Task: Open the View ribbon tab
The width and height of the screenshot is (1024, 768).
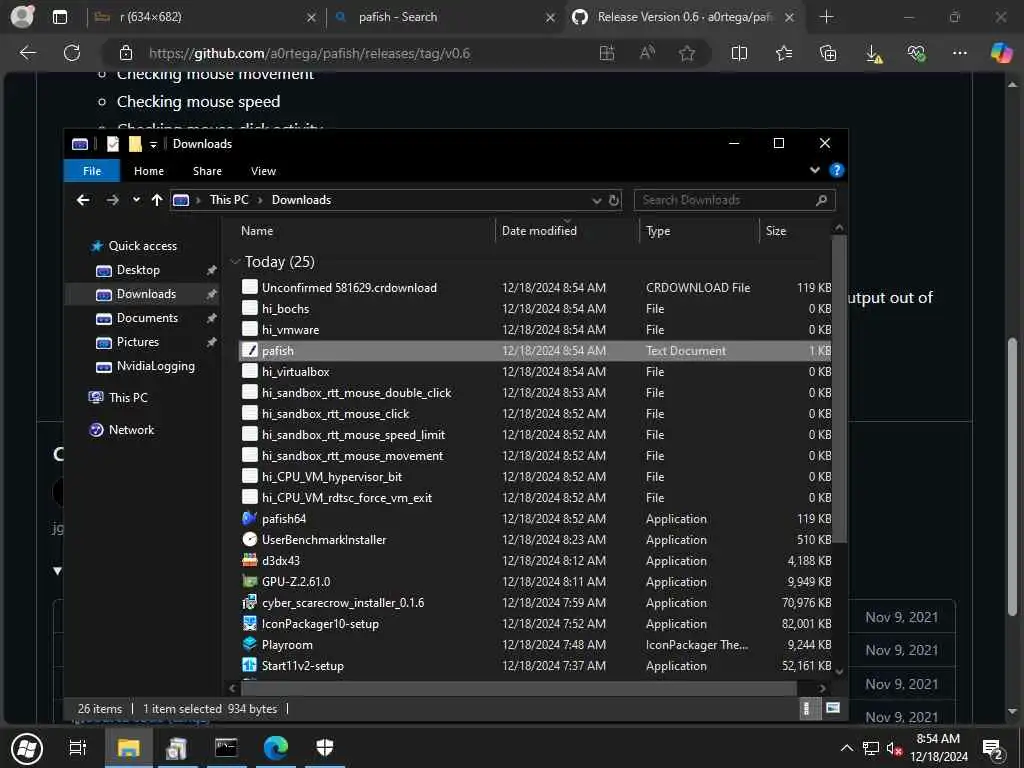Action: coord(263,170)
